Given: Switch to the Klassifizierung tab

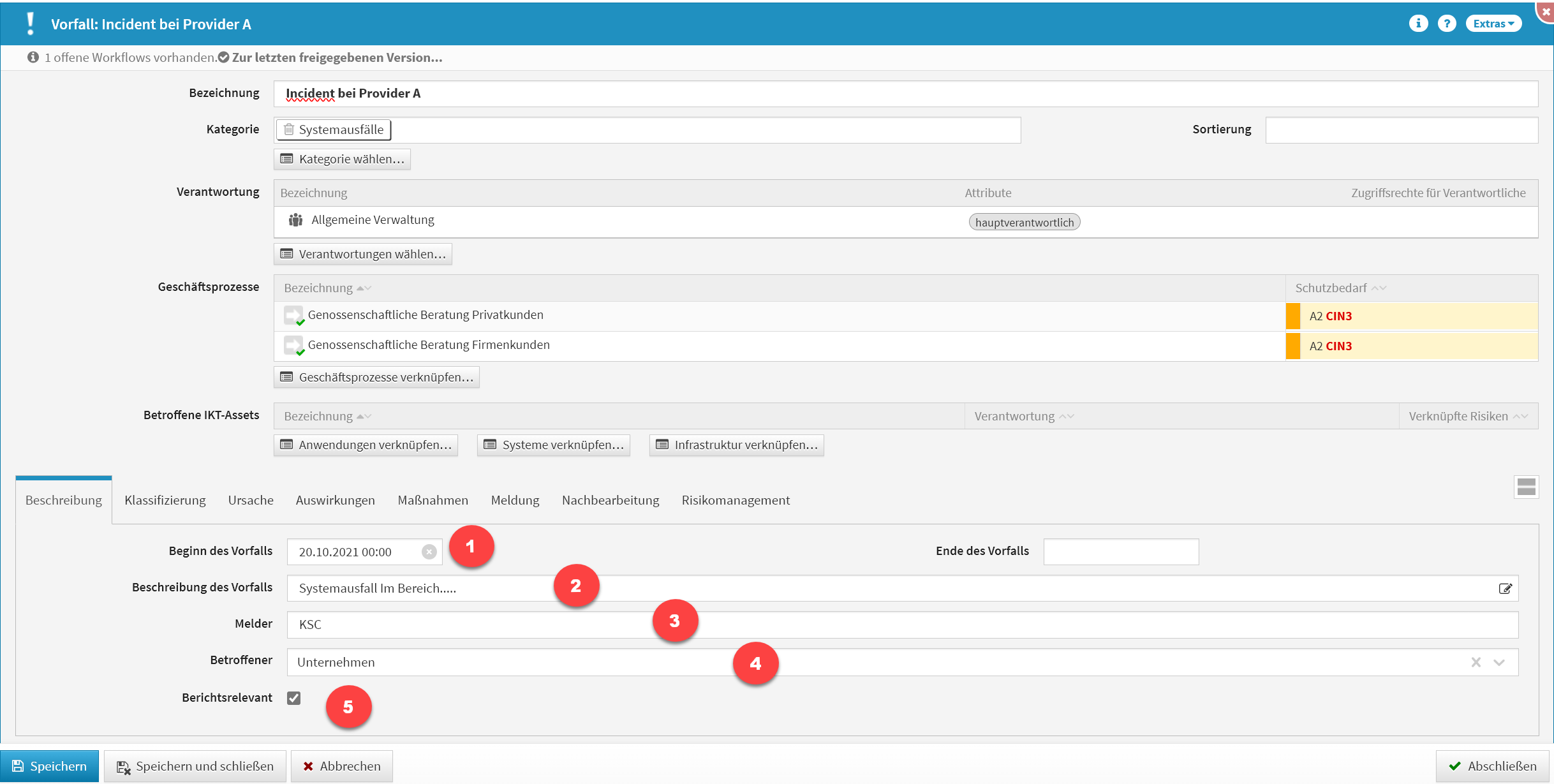Looking at the screenshot, I should tap(165, 500).
